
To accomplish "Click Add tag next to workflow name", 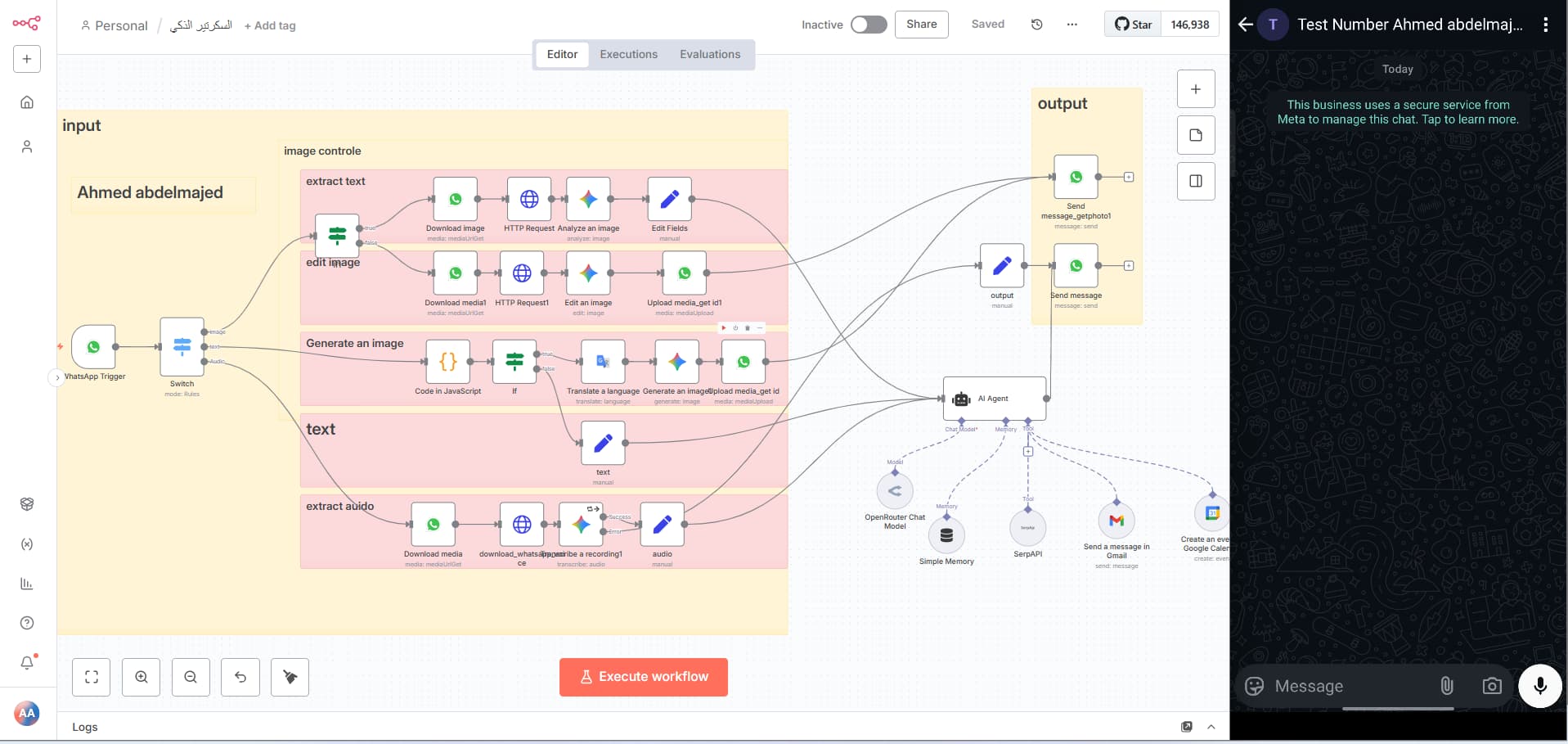I will click(x=270, y=25).
